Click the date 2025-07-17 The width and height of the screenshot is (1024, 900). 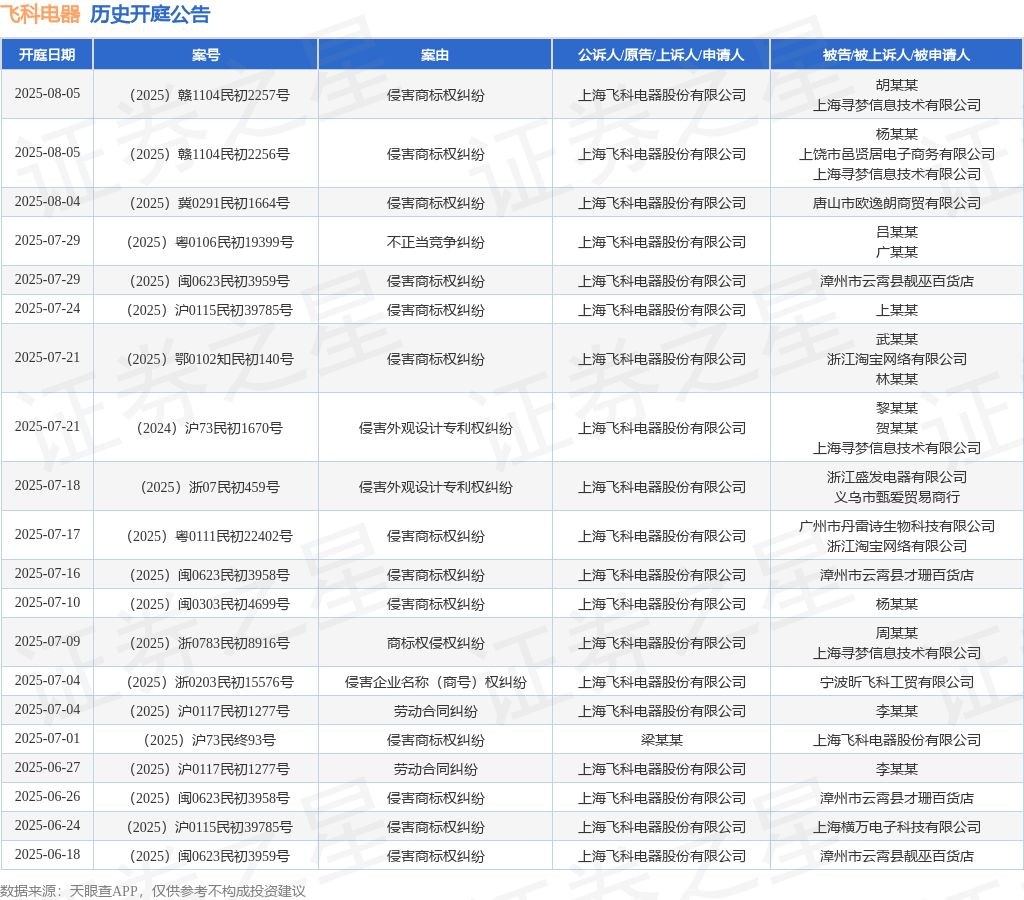(47, 534)
